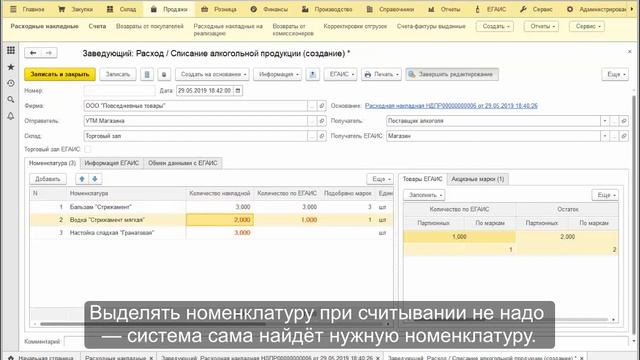Open Склад field link icon
This screenshot has height=360, width=640.
pos(322,136)
